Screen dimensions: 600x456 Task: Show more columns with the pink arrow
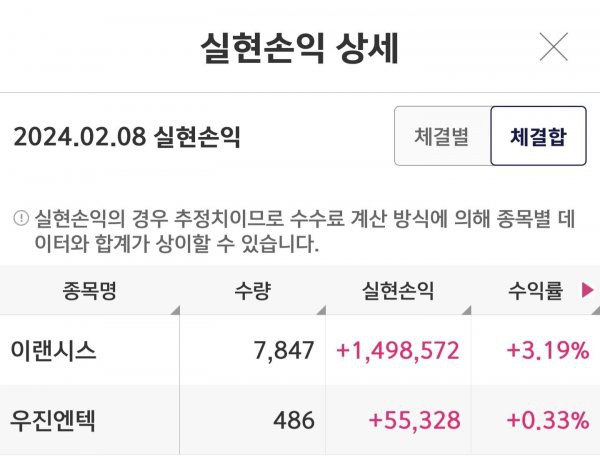coord(587,290)
